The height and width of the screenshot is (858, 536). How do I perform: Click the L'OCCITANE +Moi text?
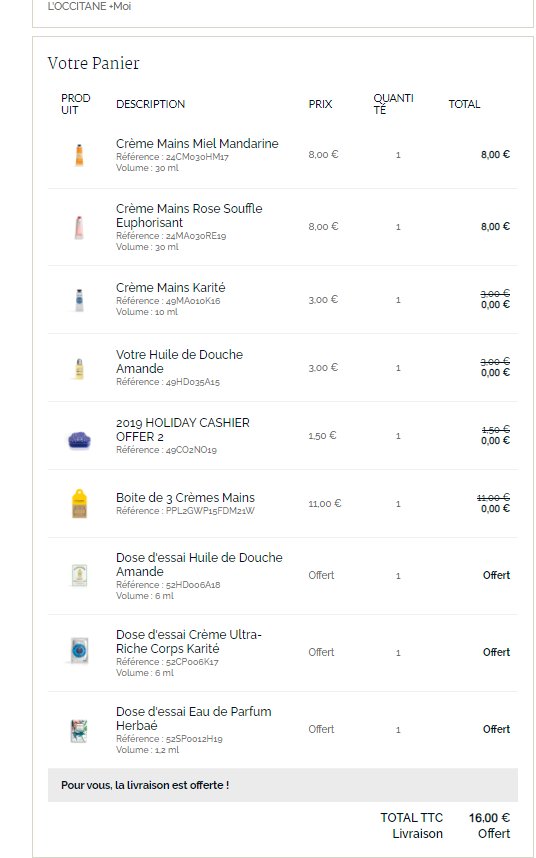[x=89, y=7]
